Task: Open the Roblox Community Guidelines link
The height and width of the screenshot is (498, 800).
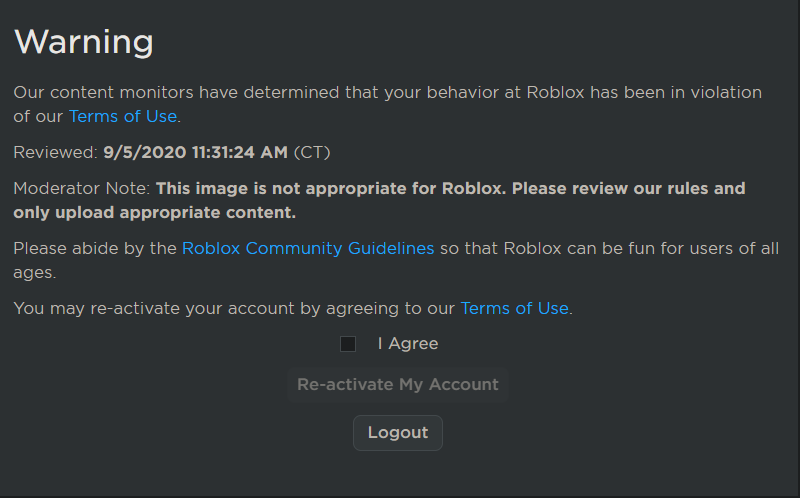Action: point(308,248)
